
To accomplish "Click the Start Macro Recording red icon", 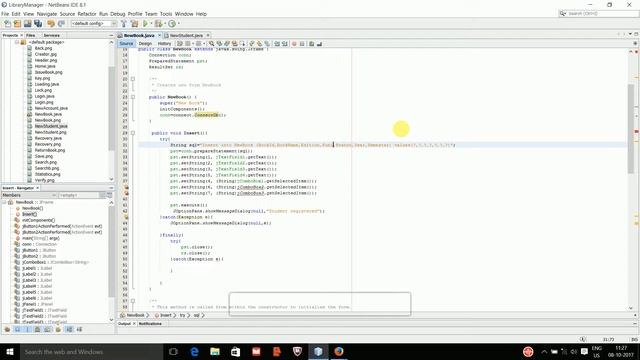I will tap(294, 44).
